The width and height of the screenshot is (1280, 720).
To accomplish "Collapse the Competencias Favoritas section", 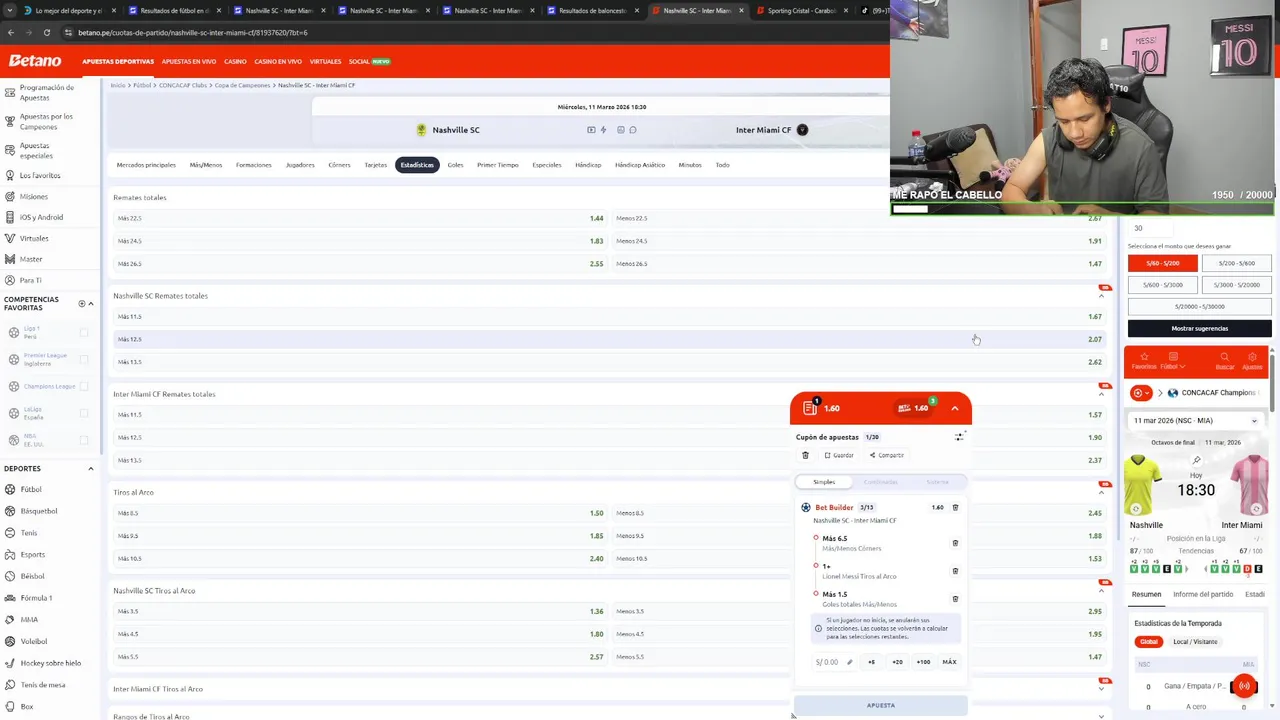I will (91, 303).
